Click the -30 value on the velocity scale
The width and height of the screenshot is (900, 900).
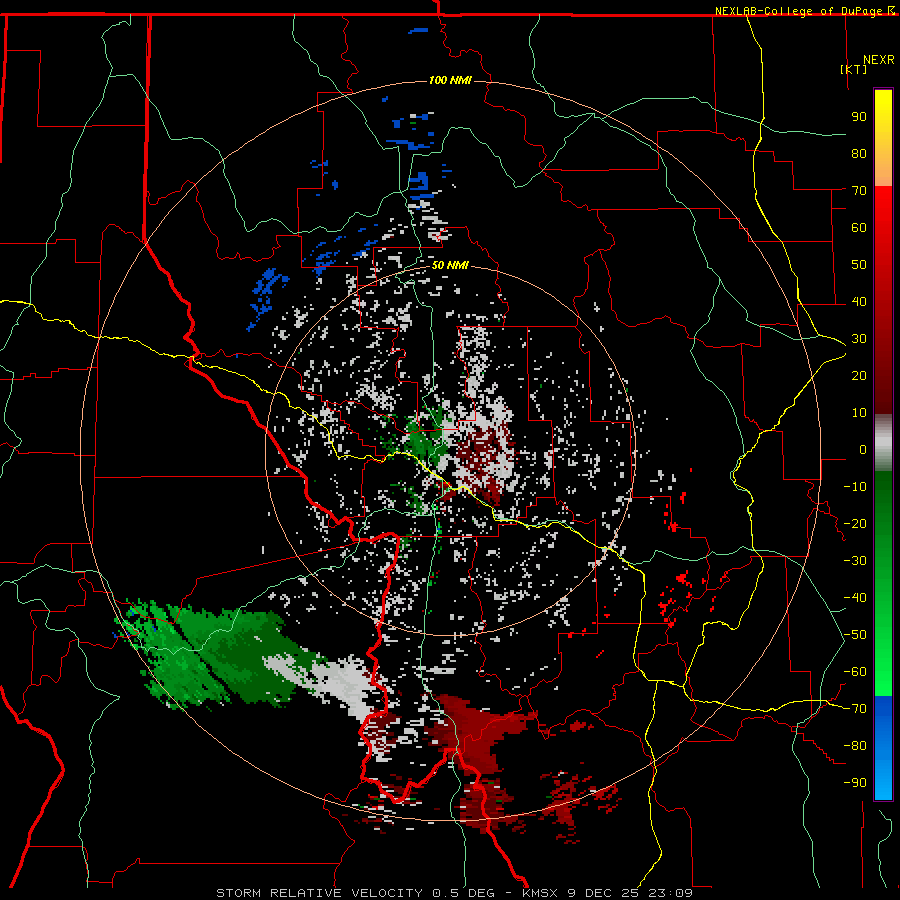(855, 561)
